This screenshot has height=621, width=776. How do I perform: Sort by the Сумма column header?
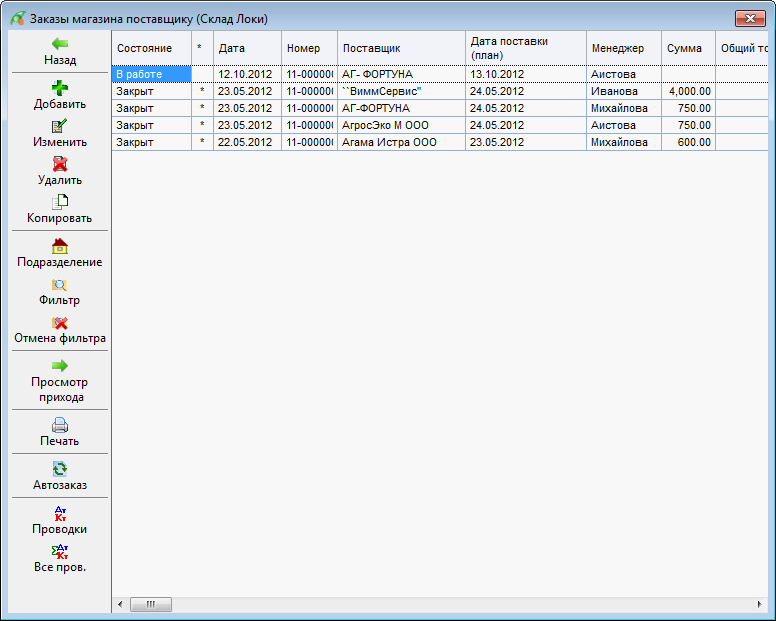[685, 48]
